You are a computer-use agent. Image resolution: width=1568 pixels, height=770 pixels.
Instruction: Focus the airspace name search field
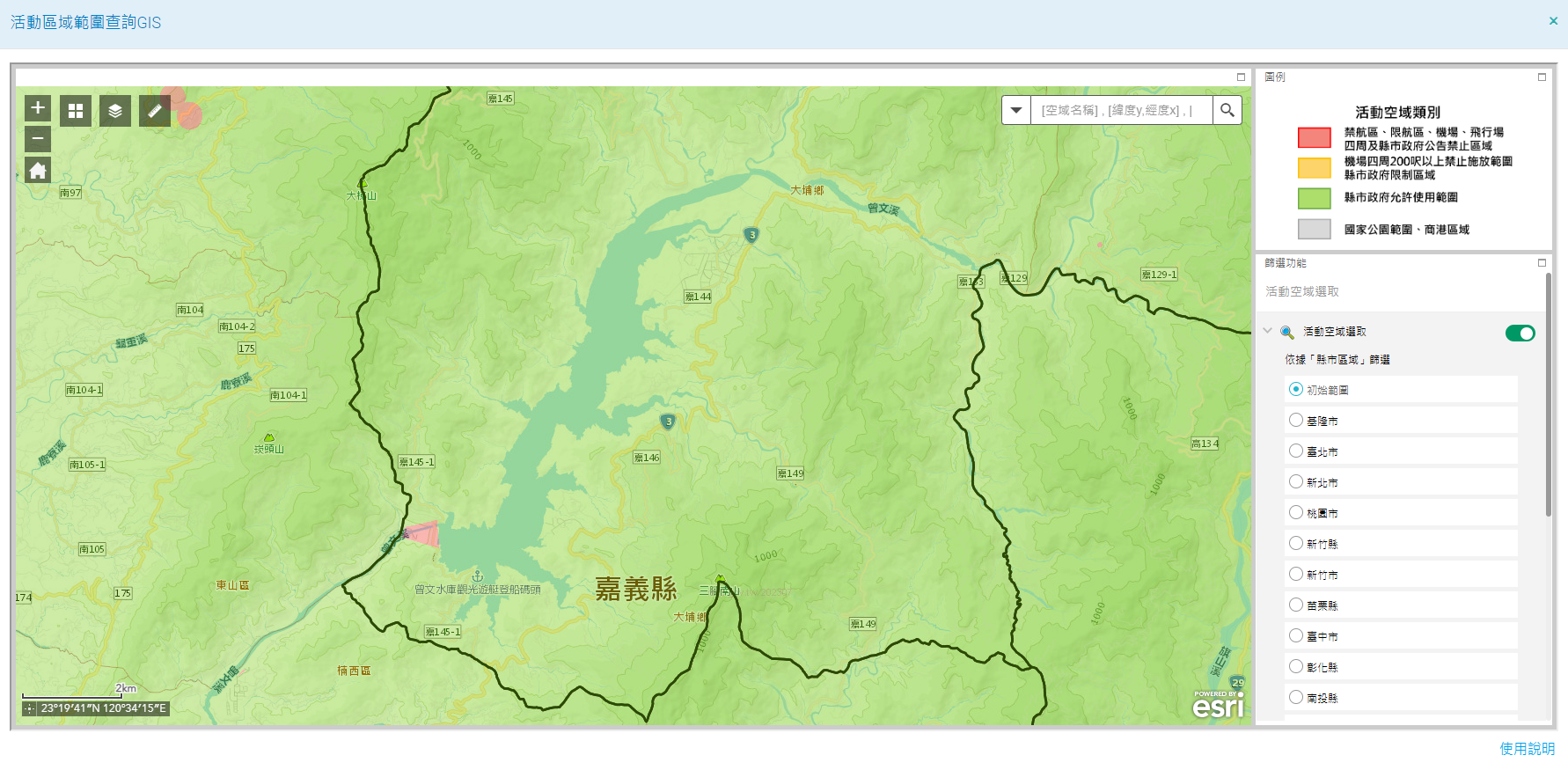pos(1121,110)
